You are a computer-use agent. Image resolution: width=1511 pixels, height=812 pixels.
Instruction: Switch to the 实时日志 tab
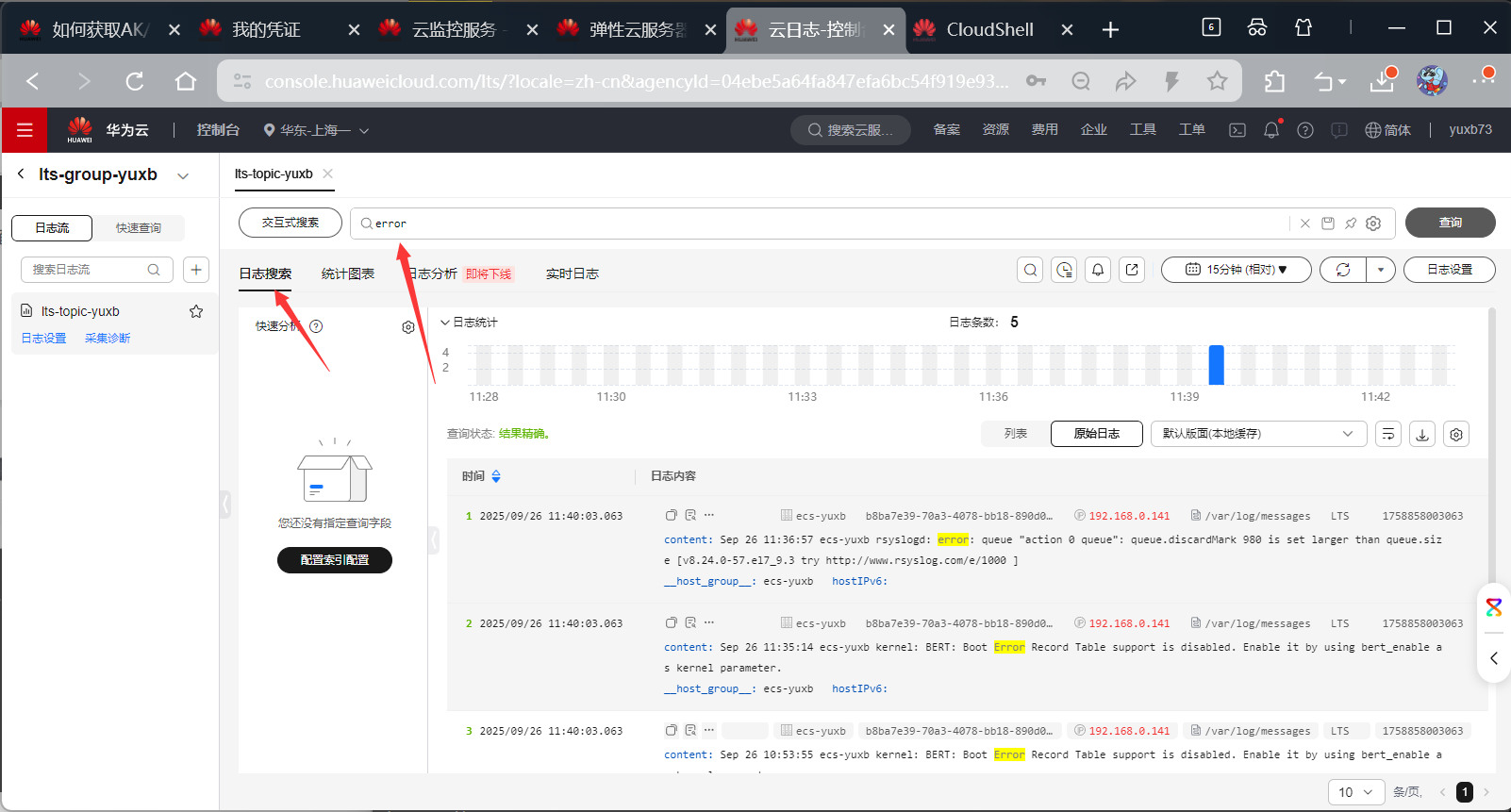tap(573, 273)
